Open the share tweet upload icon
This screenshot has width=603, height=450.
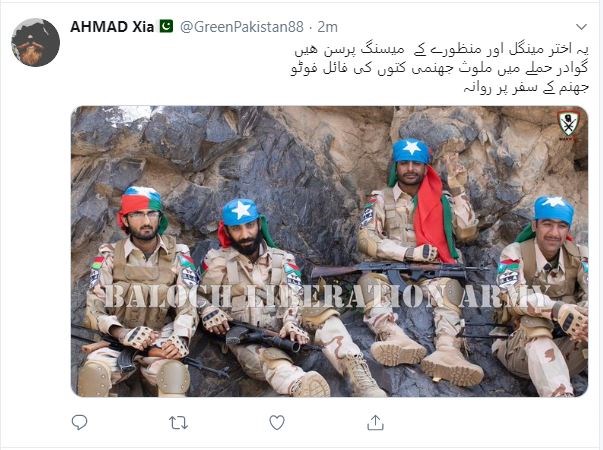375,423
